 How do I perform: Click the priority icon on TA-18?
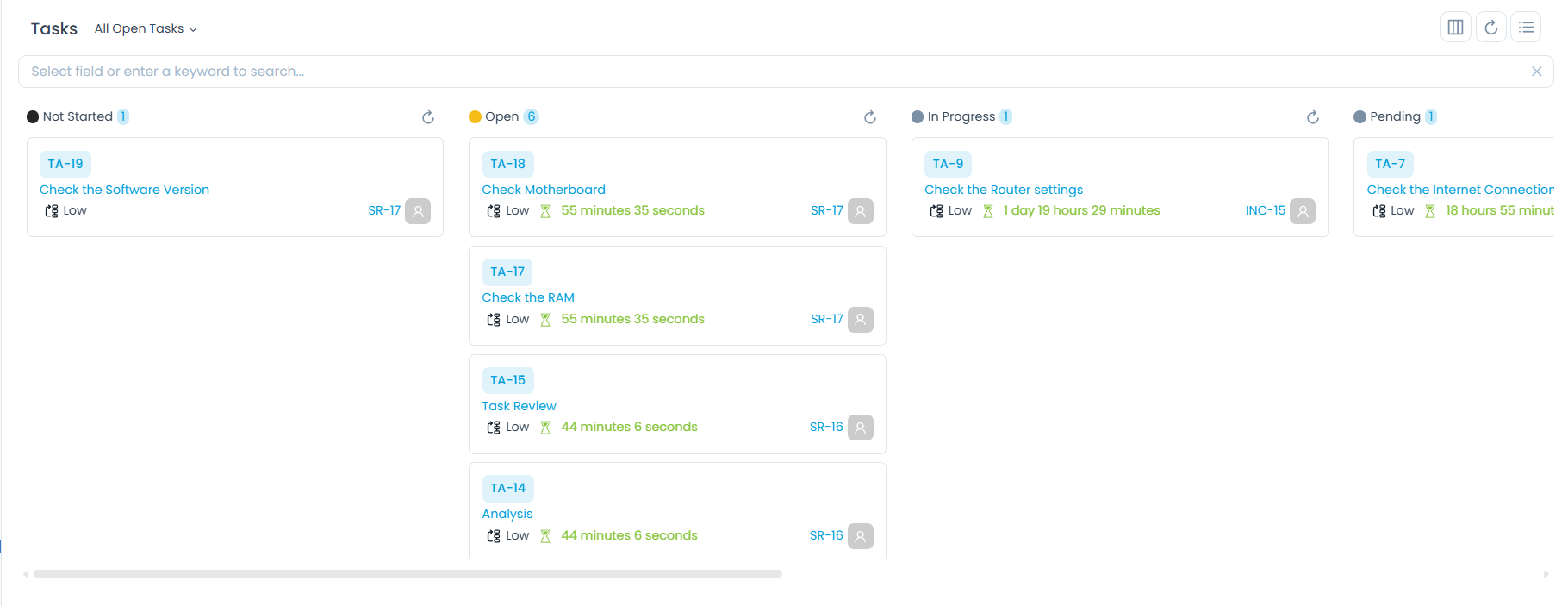click(493, 210)
